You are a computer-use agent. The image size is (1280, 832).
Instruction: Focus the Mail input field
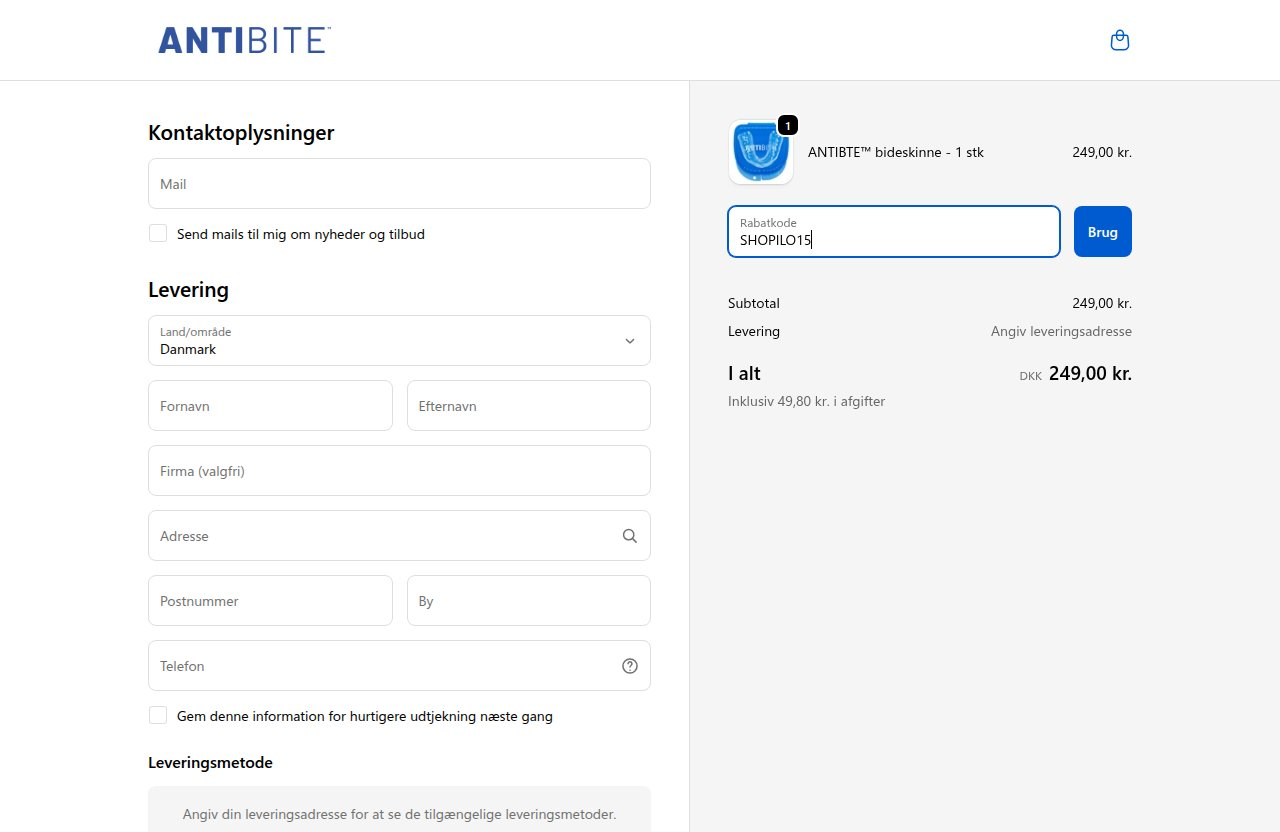399,184
